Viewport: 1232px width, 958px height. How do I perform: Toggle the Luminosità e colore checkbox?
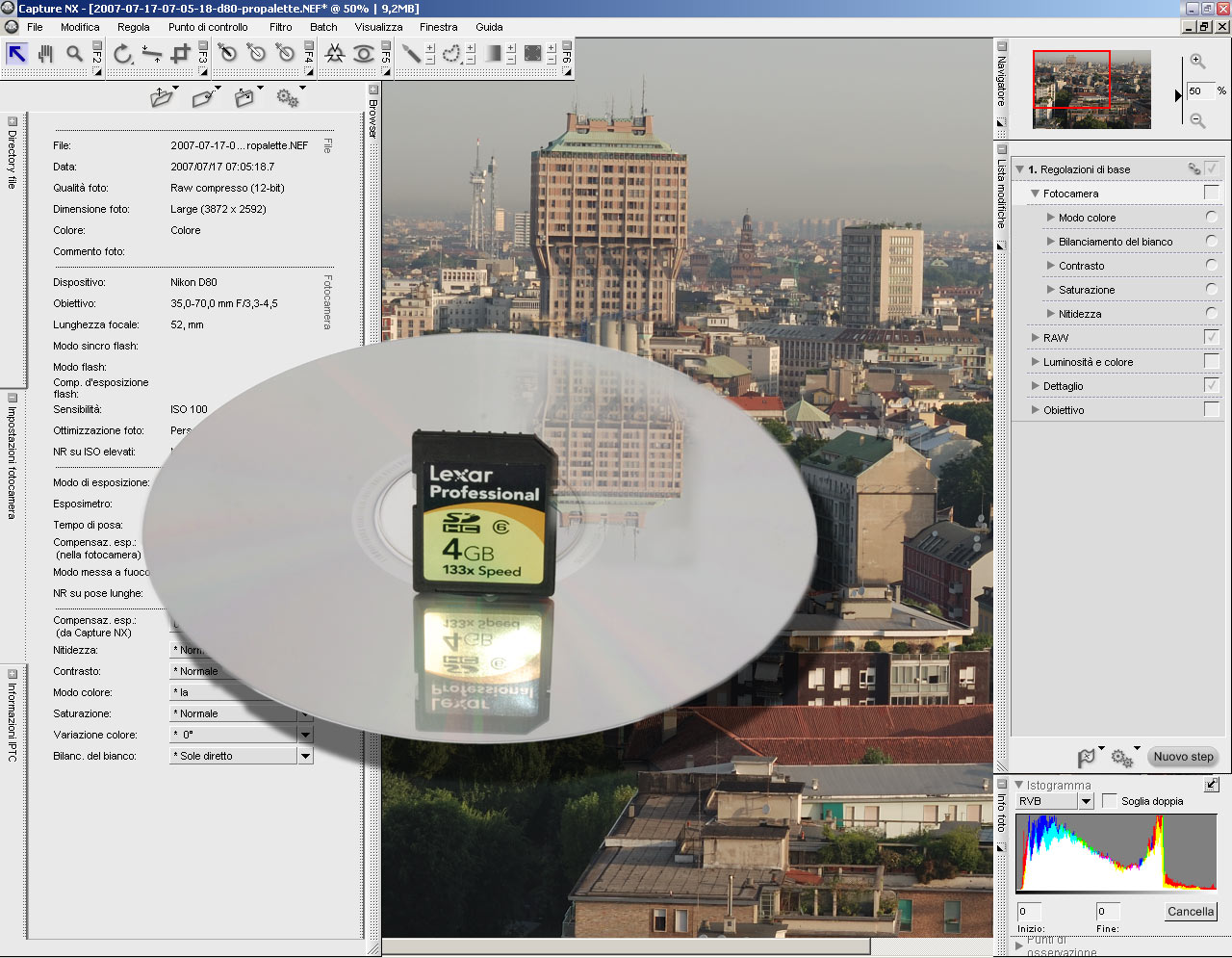point(1212,362)
